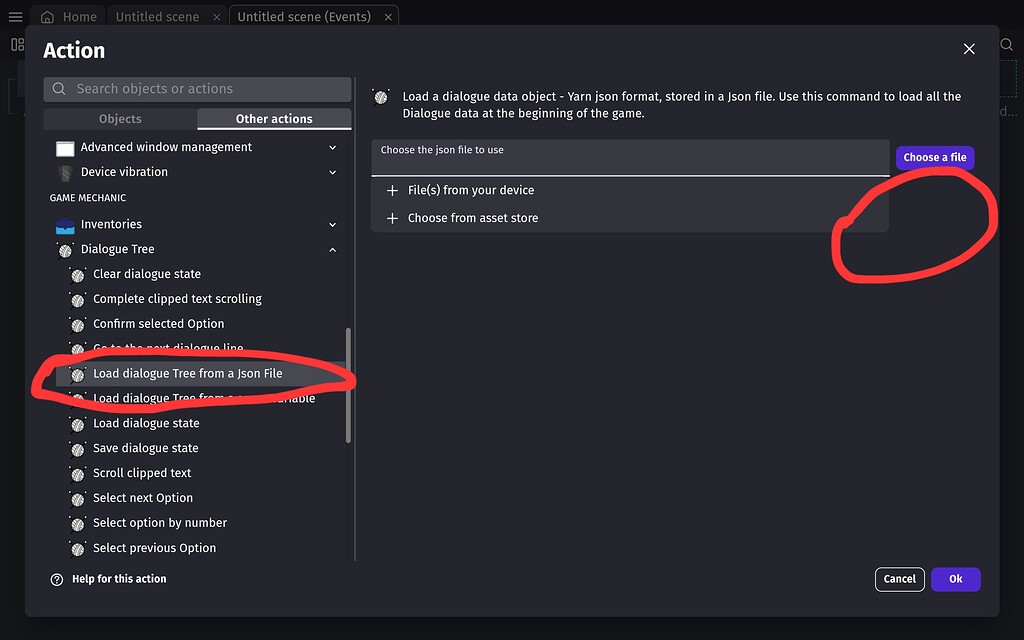Click the Inventories chest icon
Viewport: 1024px width, 640px height.
[x=64, y=224]
